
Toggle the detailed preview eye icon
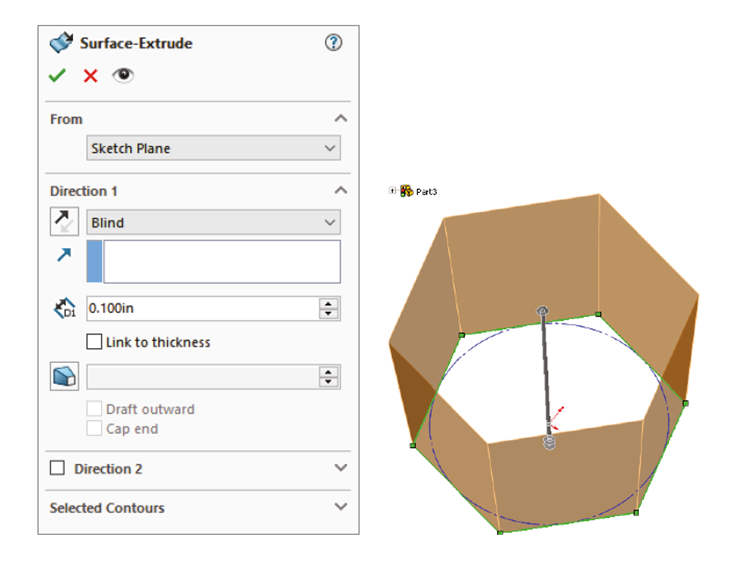pos(123,75)
